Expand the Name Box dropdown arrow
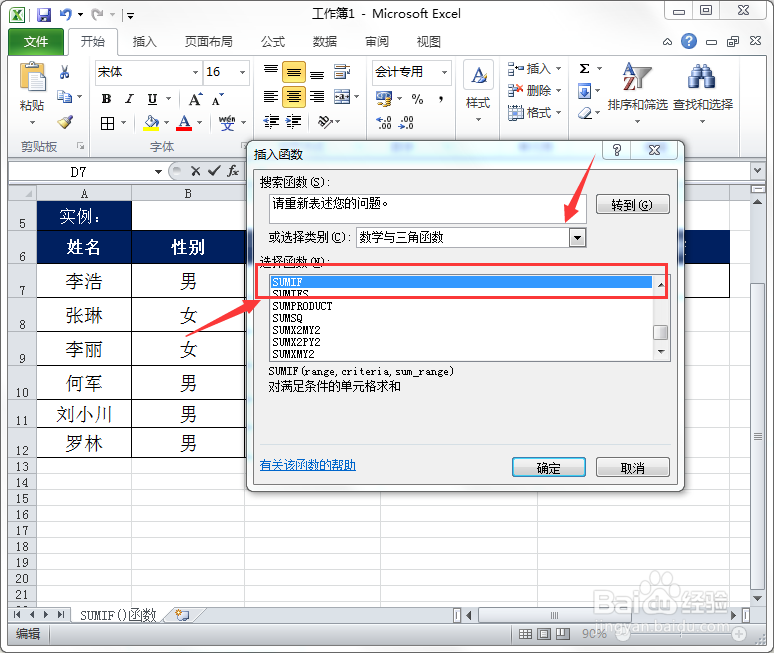774x653 pixels. 158,172
